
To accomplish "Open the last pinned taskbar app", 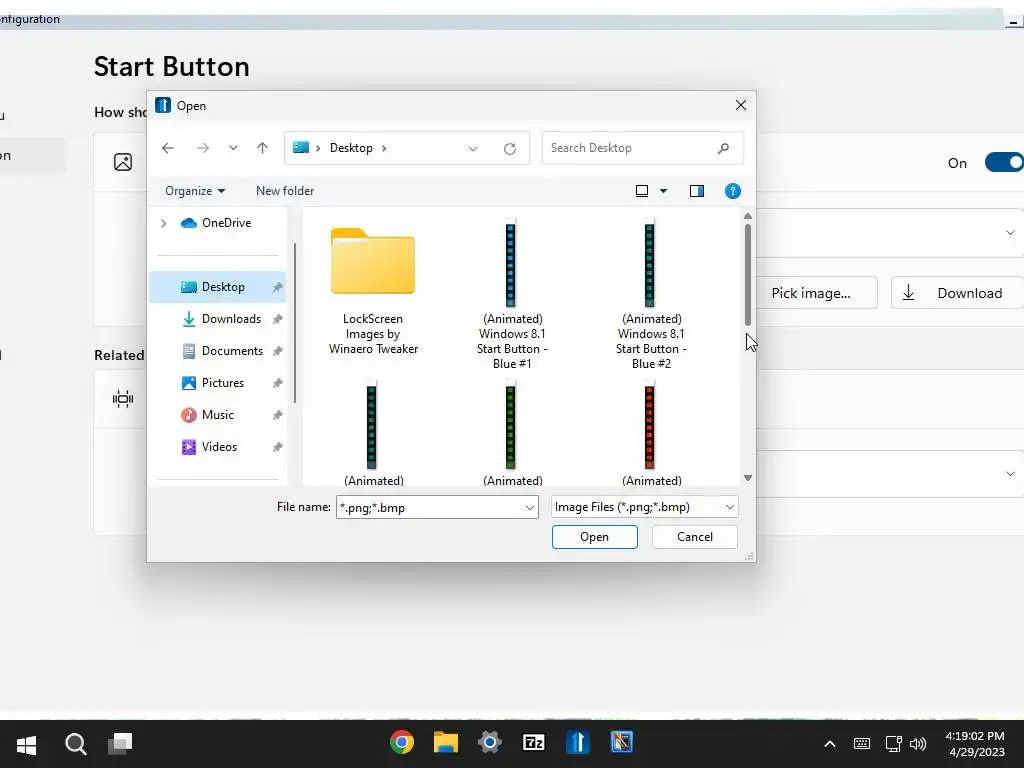I will [622, 743].
